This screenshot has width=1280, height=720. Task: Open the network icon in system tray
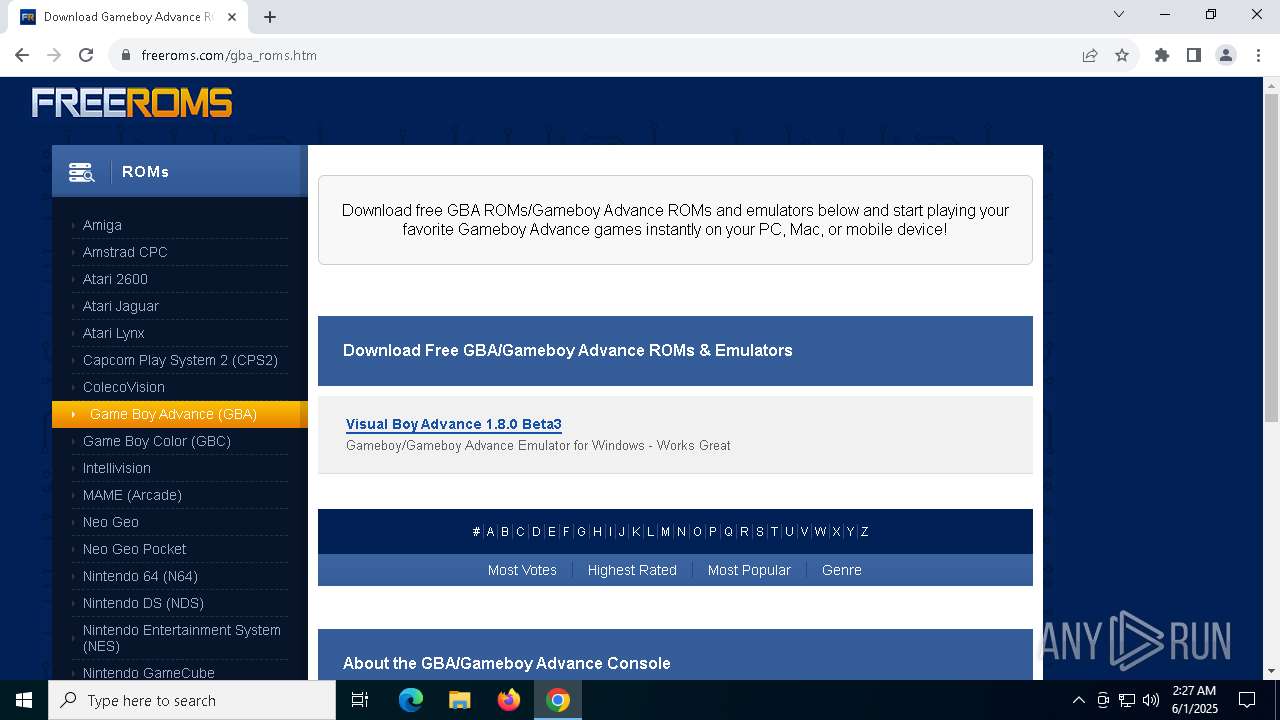pos(1127,700)
